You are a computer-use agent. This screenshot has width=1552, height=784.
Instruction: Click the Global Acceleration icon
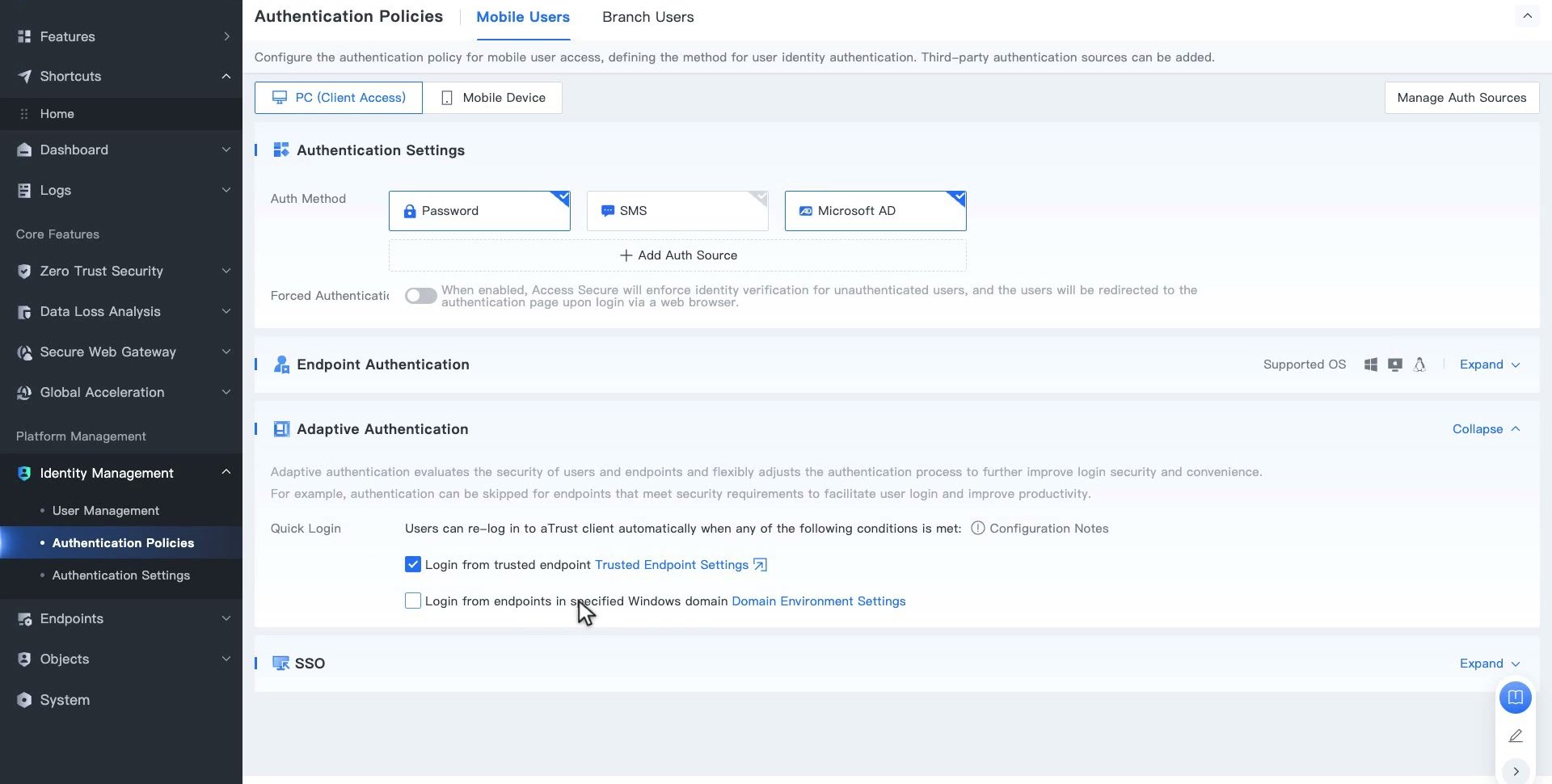pos(24,392)
